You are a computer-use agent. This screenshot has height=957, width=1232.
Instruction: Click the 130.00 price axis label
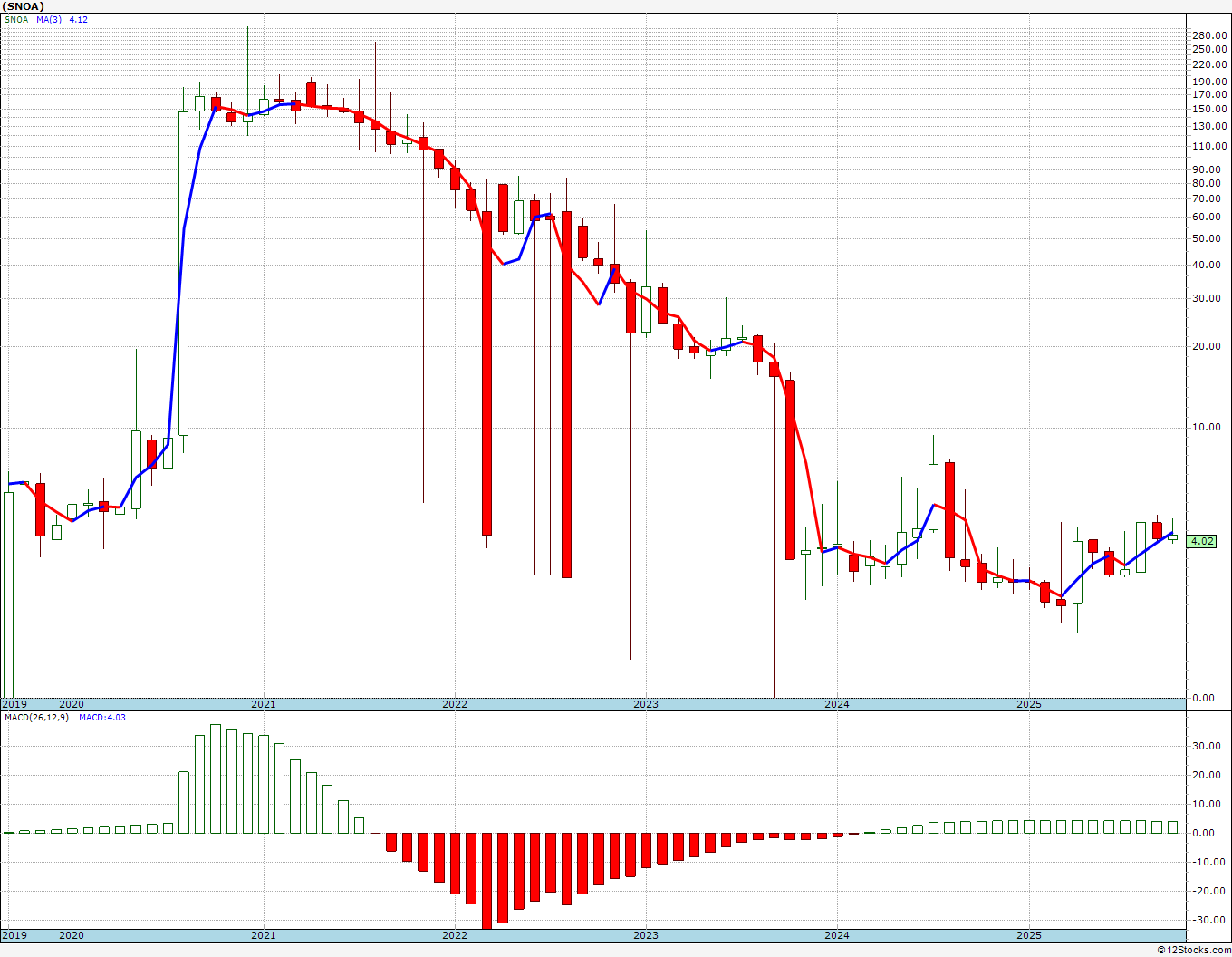(x=1210, y=126)
